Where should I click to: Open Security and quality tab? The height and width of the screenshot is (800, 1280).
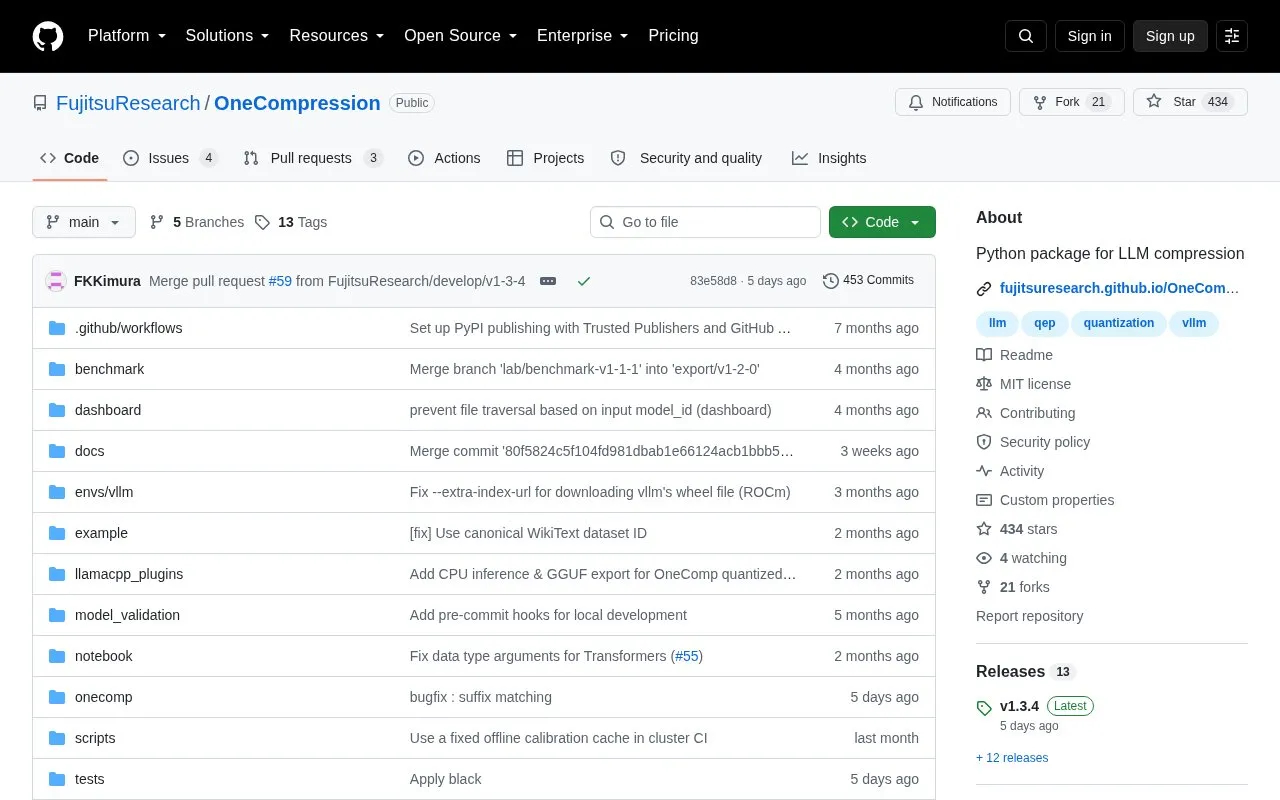coord(686,158)
